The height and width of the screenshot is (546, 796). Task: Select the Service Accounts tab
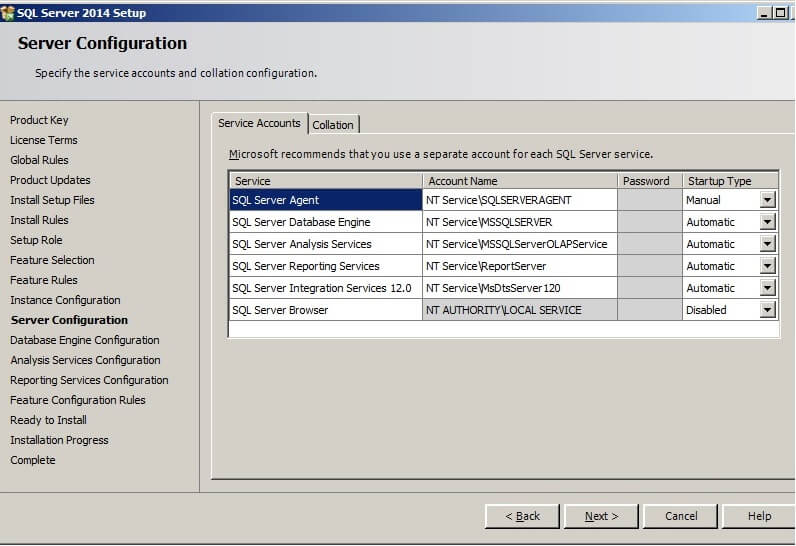coord(259,123)
